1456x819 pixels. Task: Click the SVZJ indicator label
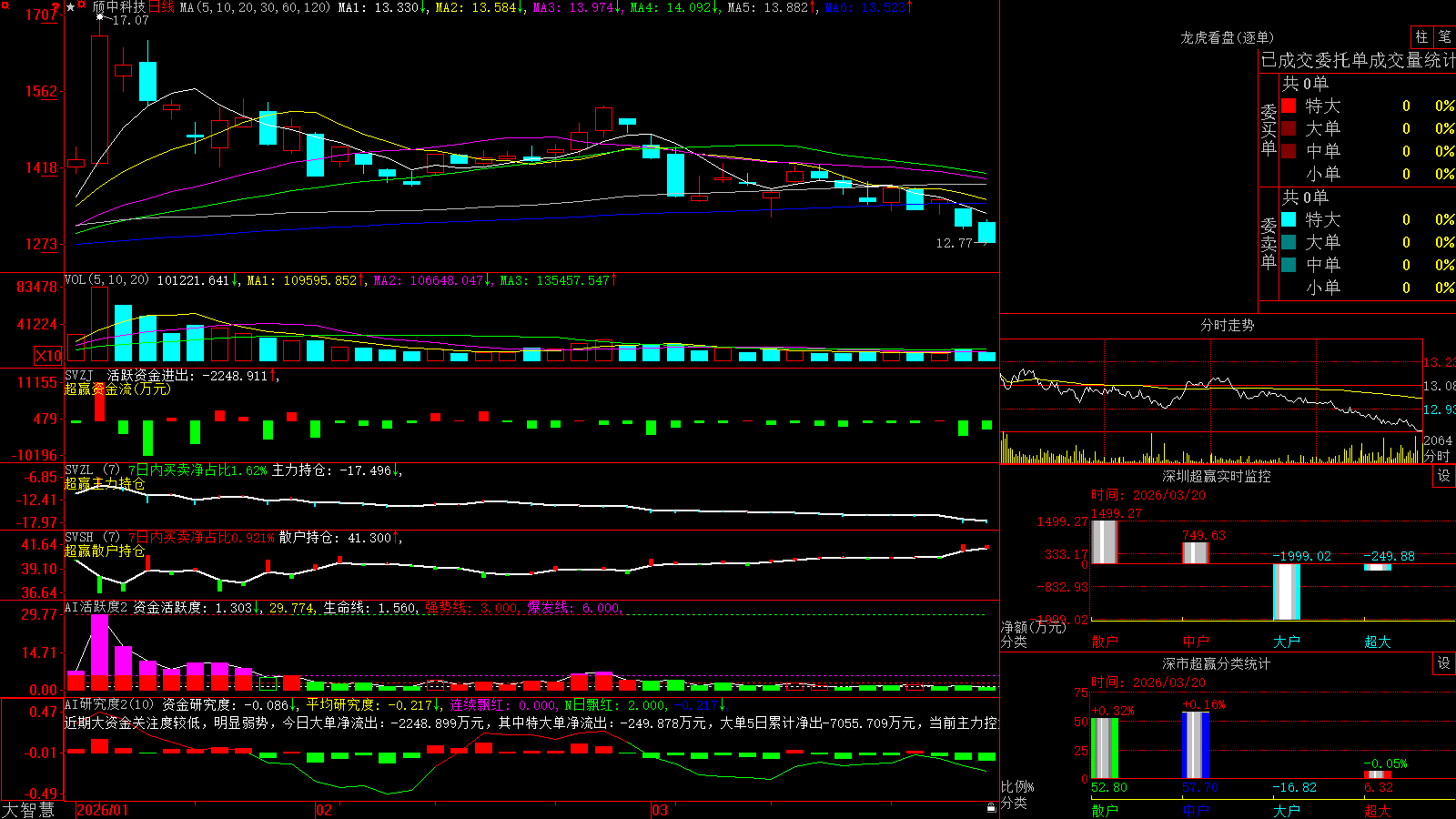78,375
